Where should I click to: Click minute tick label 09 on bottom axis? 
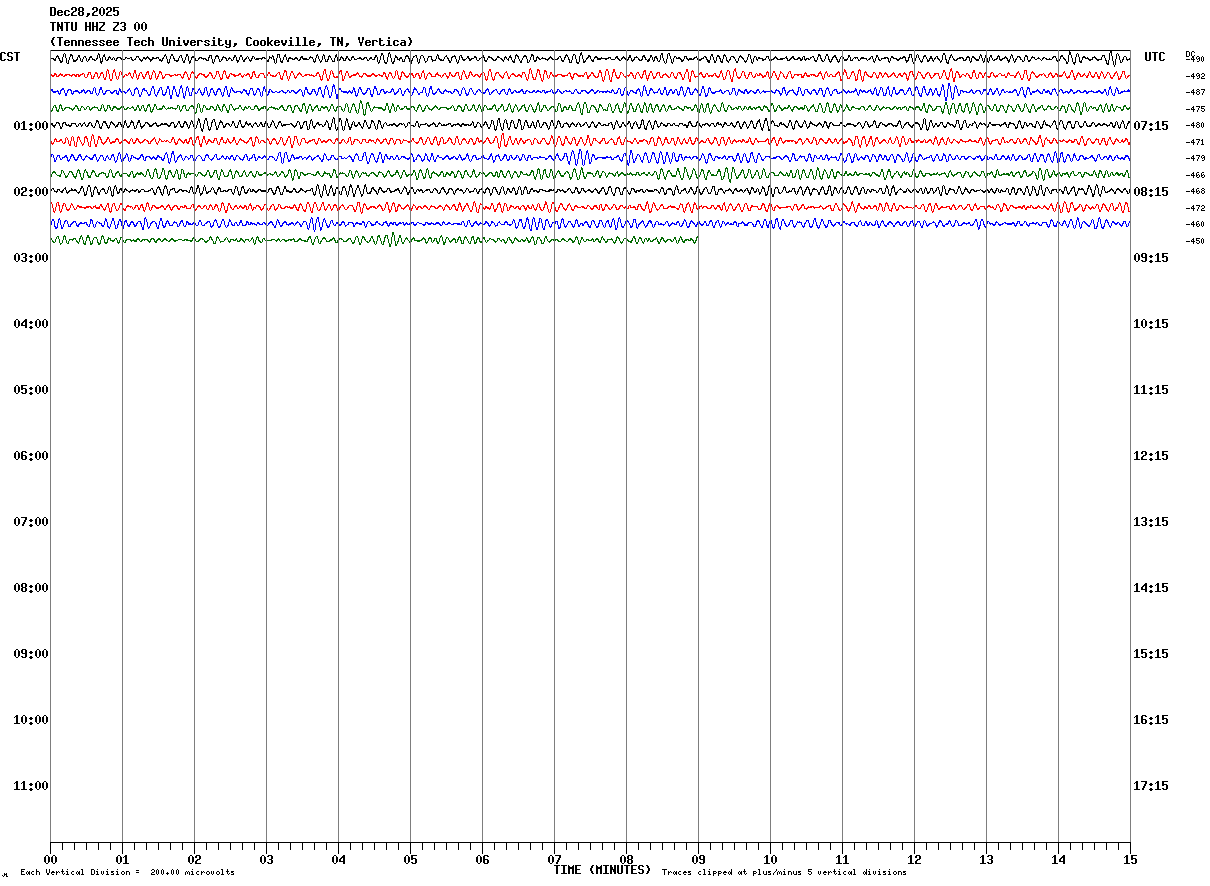(698, 860)
